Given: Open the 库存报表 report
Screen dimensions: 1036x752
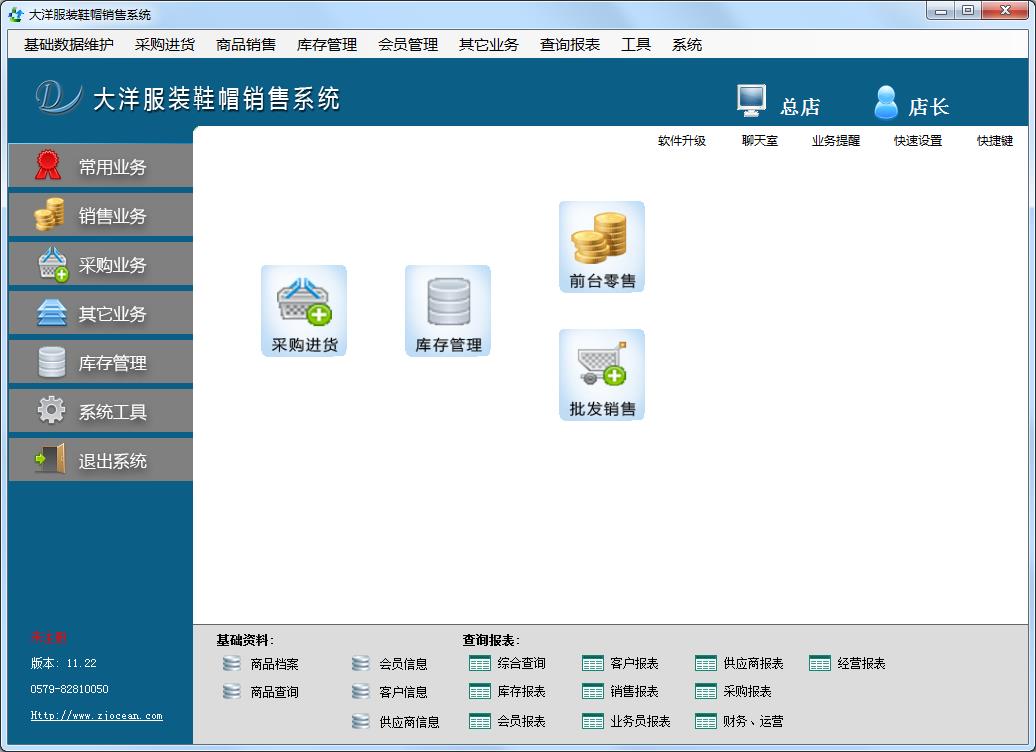Looking at the screenshot, I should click(507, 691).
